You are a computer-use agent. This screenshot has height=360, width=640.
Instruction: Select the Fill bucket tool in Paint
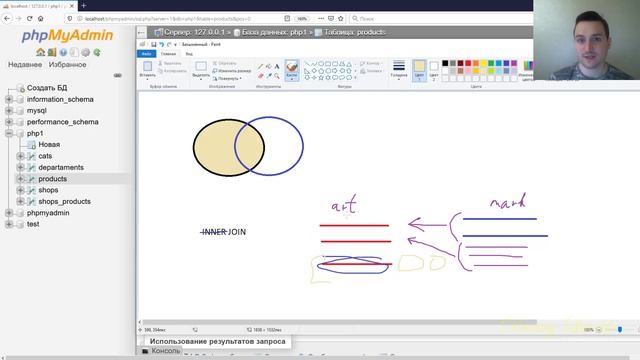pos(269,66)
